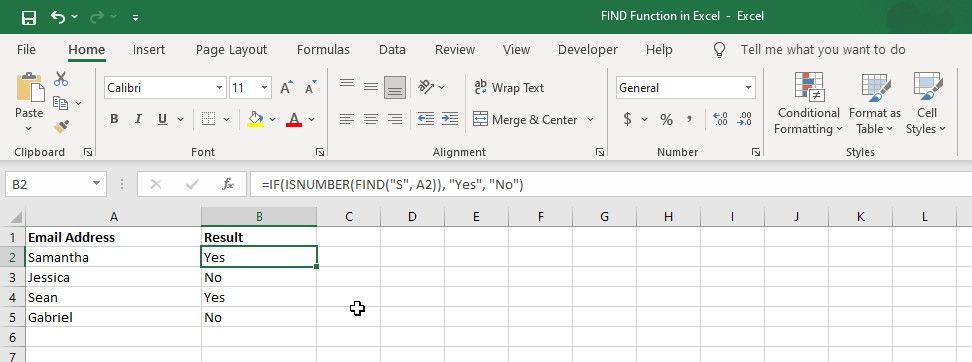Click Merge & Center button
The image size is (972, 362).
point(525,120)
